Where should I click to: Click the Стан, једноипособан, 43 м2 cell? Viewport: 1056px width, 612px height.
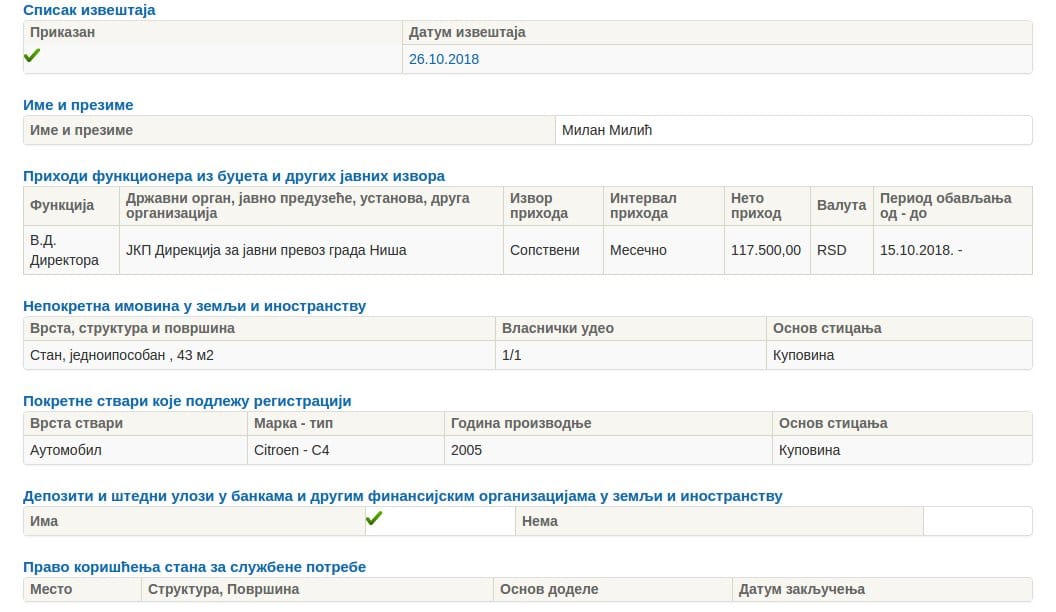point(122,355)
